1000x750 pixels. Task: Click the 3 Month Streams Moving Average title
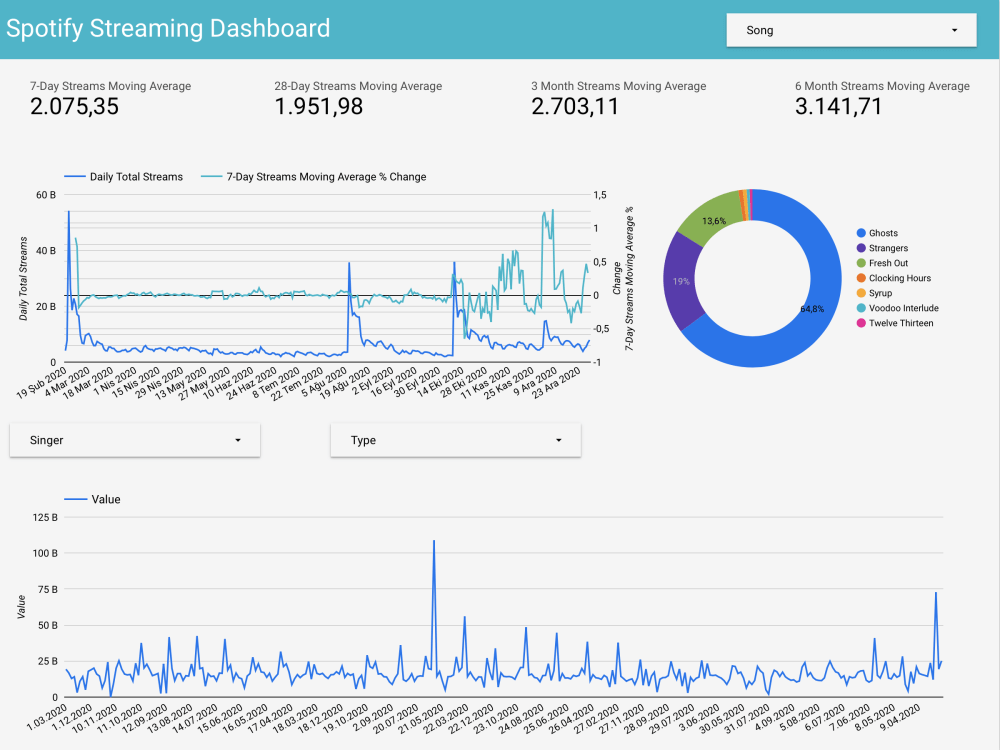pos(619,86)
